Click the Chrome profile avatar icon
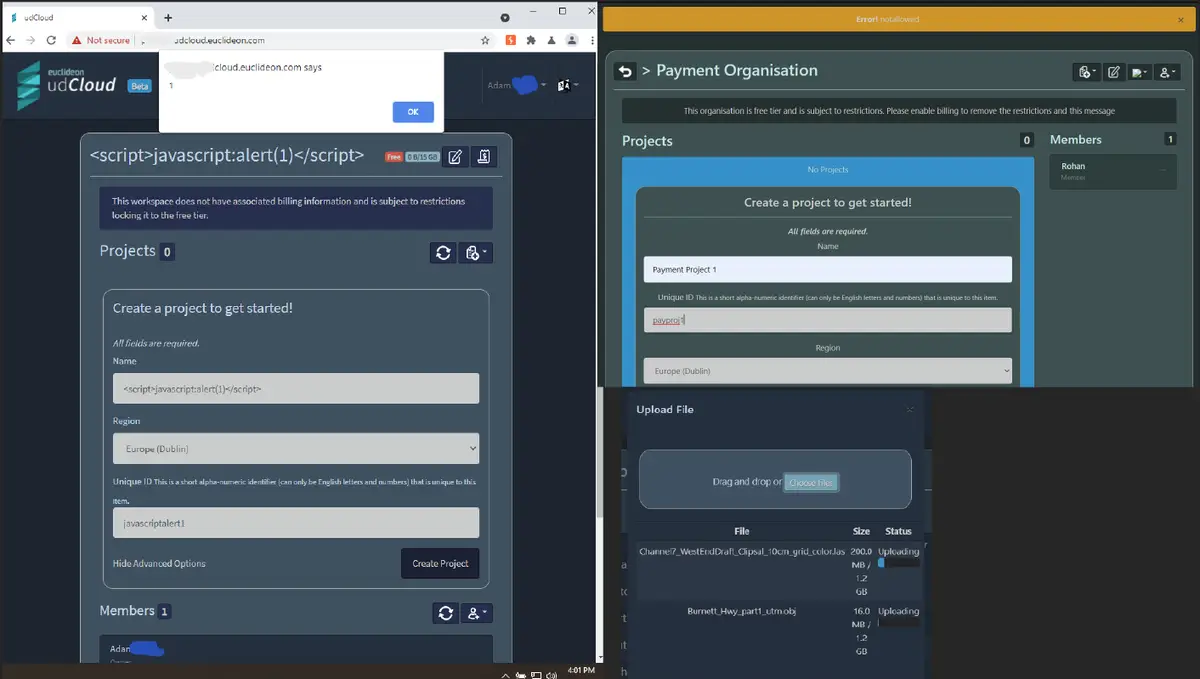 [571, 40]
